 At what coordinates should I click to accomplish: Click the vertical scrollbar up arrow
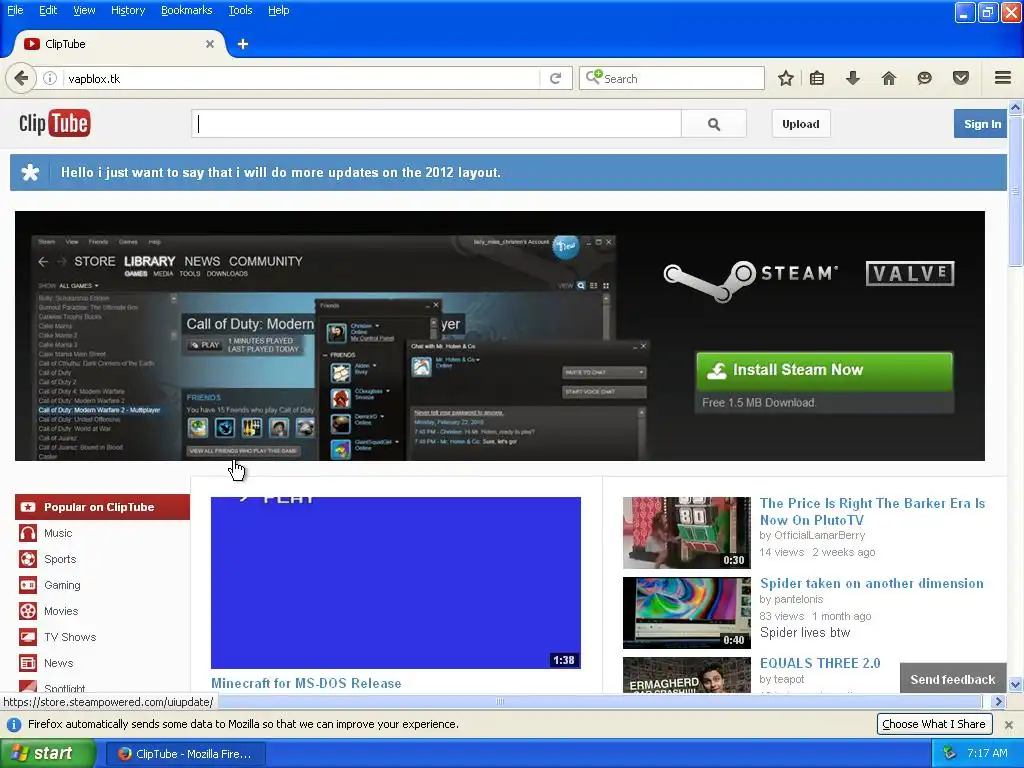click(1015, 106)
